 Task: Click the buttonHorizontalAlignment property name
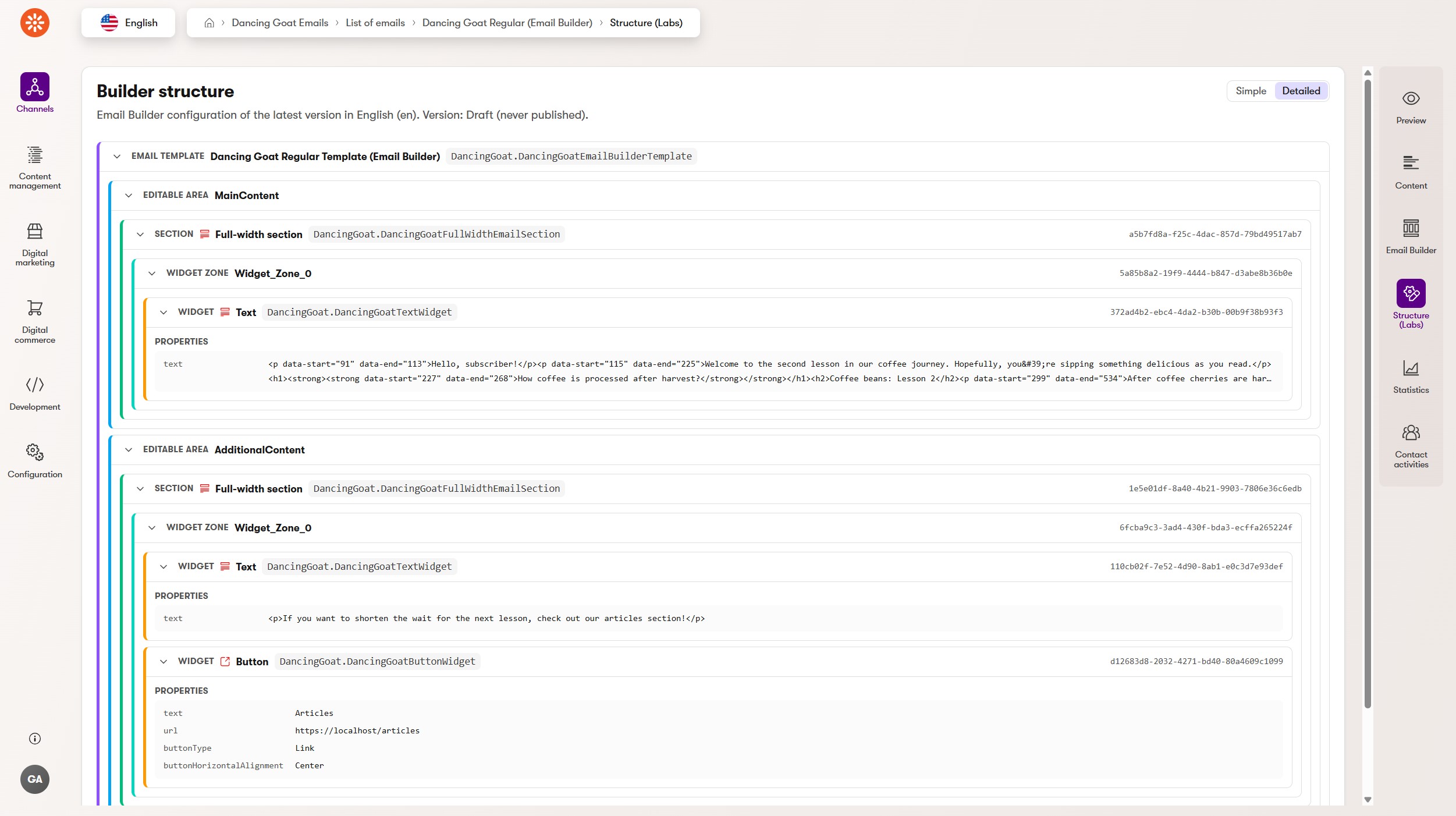223,765
